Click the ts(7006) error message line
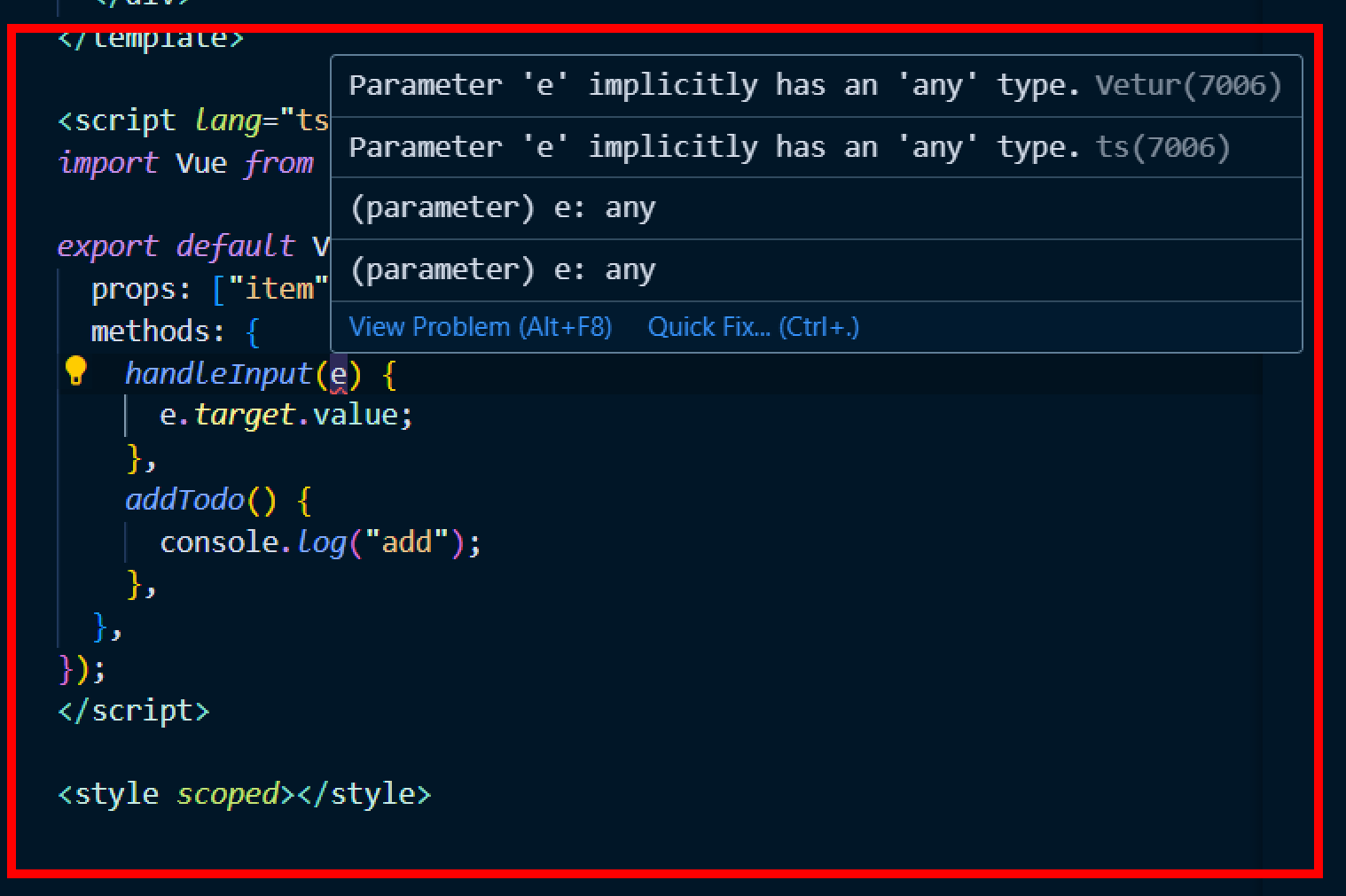 pos(816,147)
